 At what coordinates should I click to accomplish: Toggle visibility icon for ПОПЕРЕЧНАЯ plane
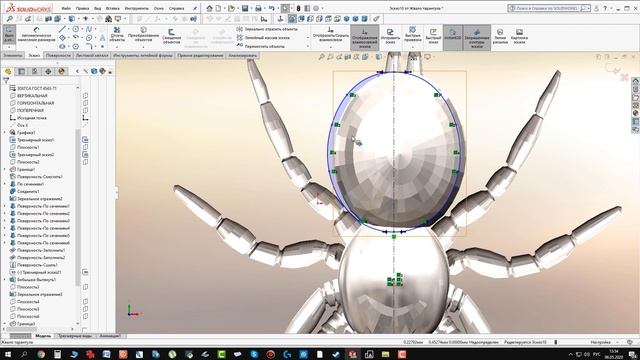(x=85, y=110)
